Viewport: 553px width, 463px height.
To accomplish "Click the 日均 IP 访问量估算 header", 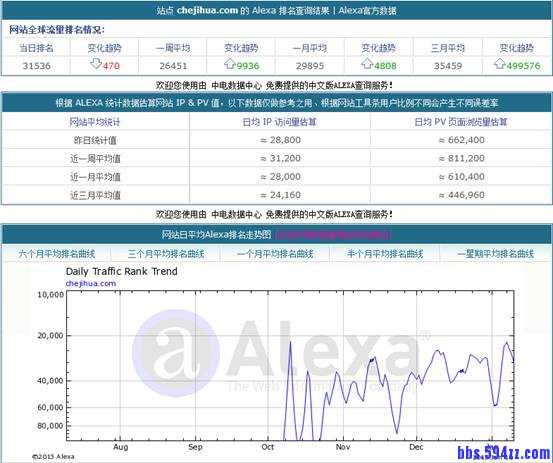I will tap(280, 122).
